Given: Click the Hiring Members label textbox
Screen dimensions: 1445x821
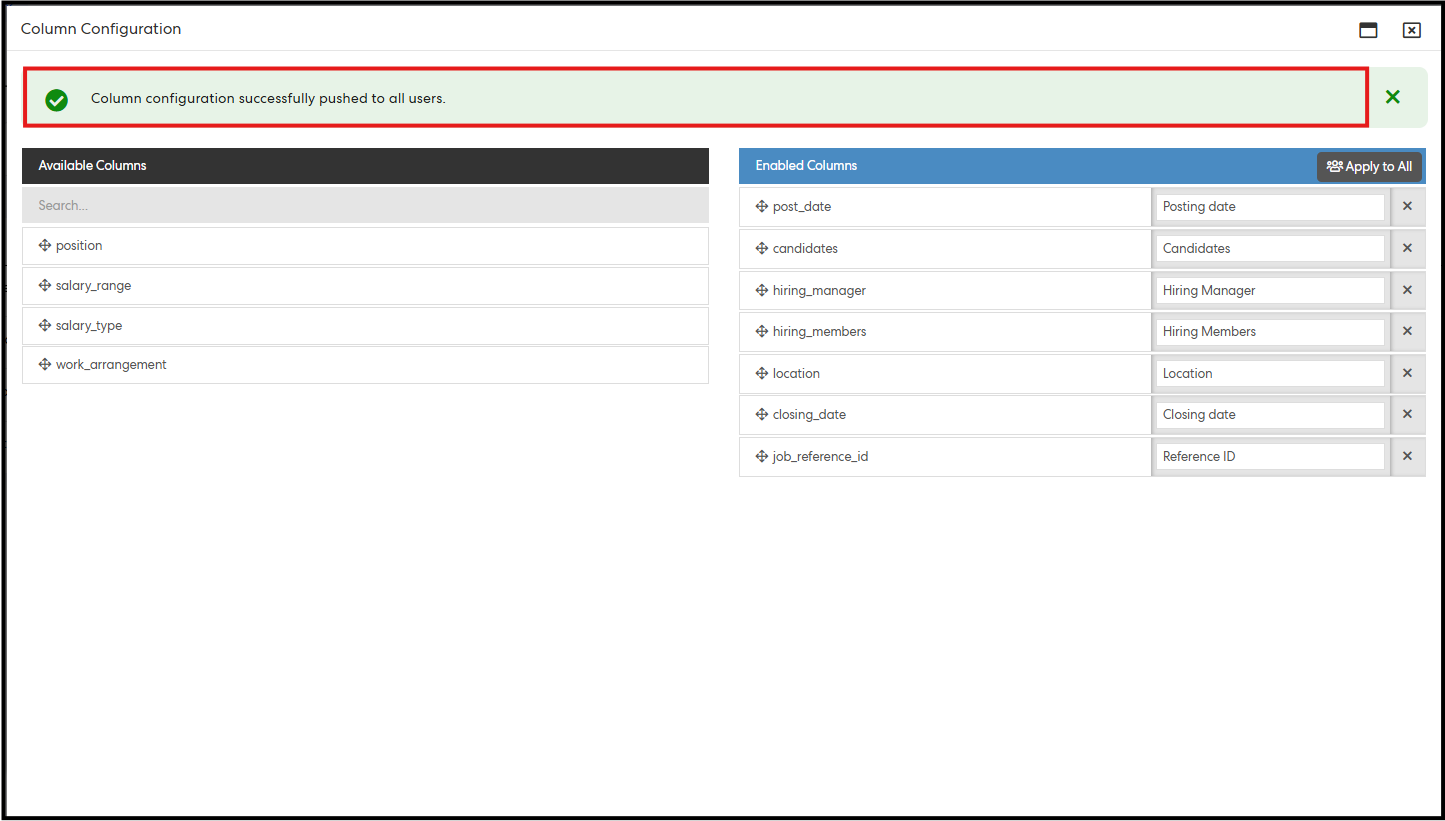Looking at the screenshot, I should 1270,332.
